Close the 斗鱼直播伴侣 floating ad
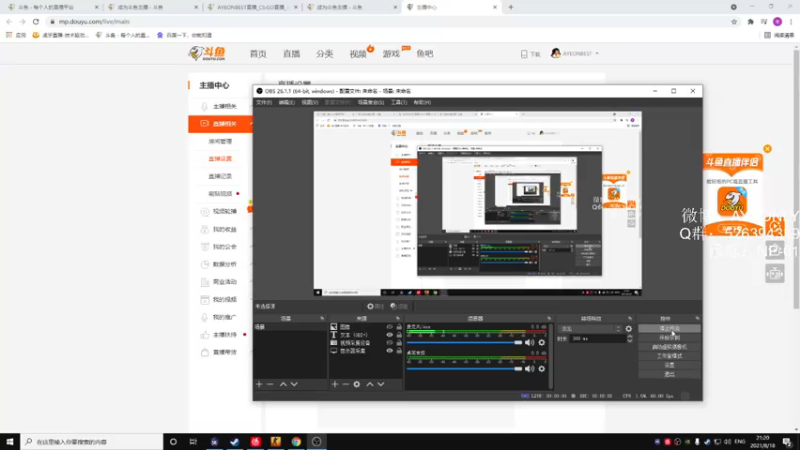The width and height of the screenshot is (800, 450). coord(767,148)
